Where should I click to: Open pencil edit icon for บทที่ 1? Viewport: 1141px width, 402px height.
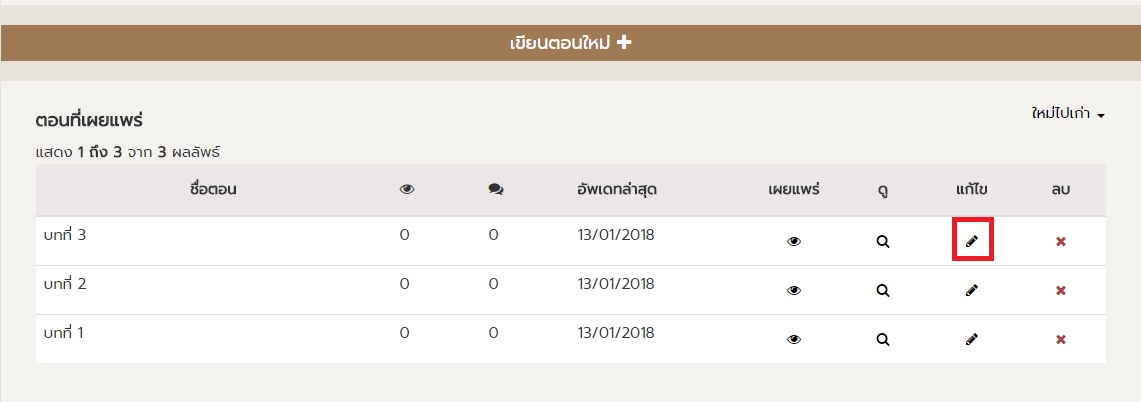click(x=971, y=339)
